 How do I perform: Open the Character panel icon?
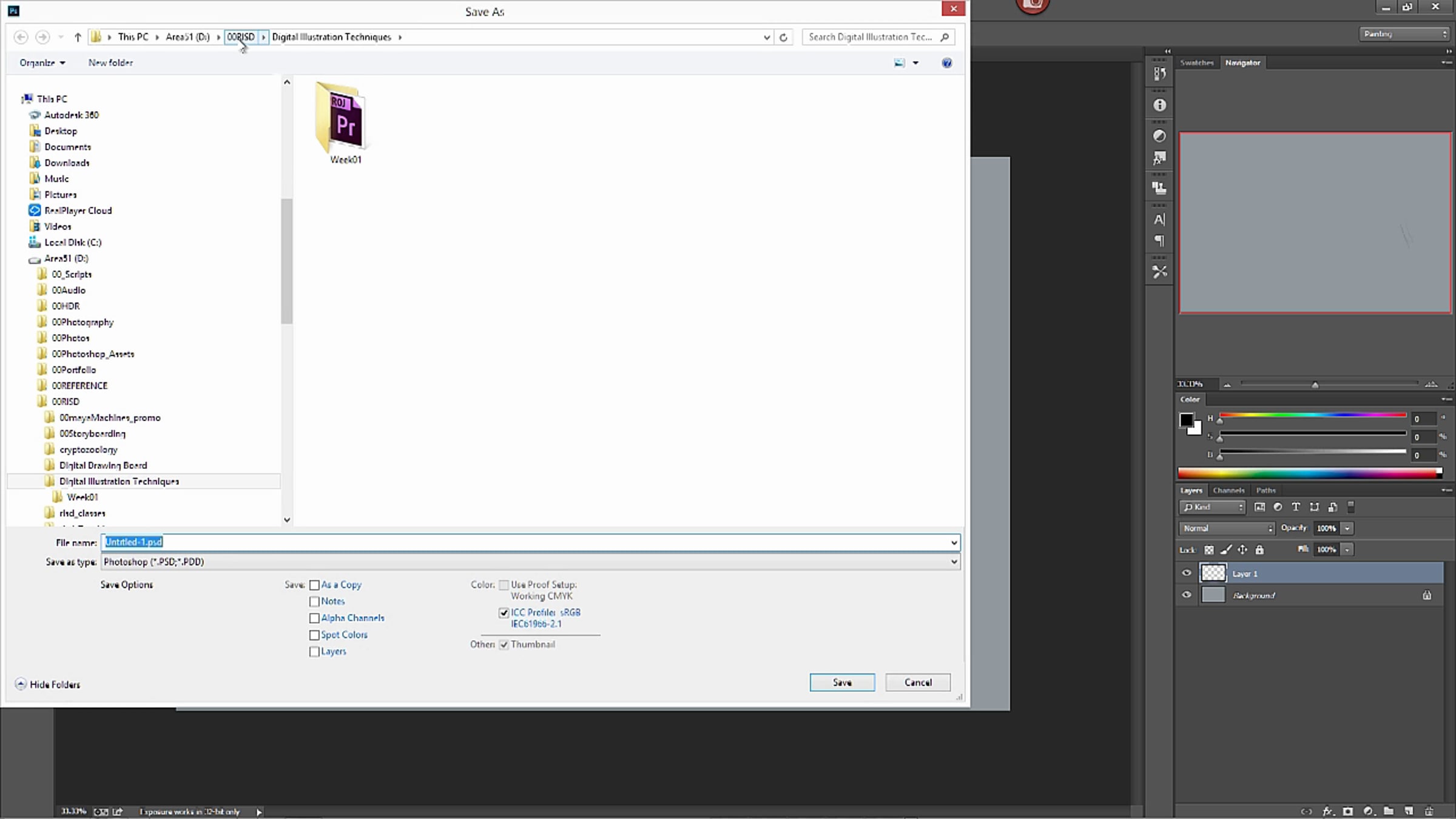point(1159,220)
